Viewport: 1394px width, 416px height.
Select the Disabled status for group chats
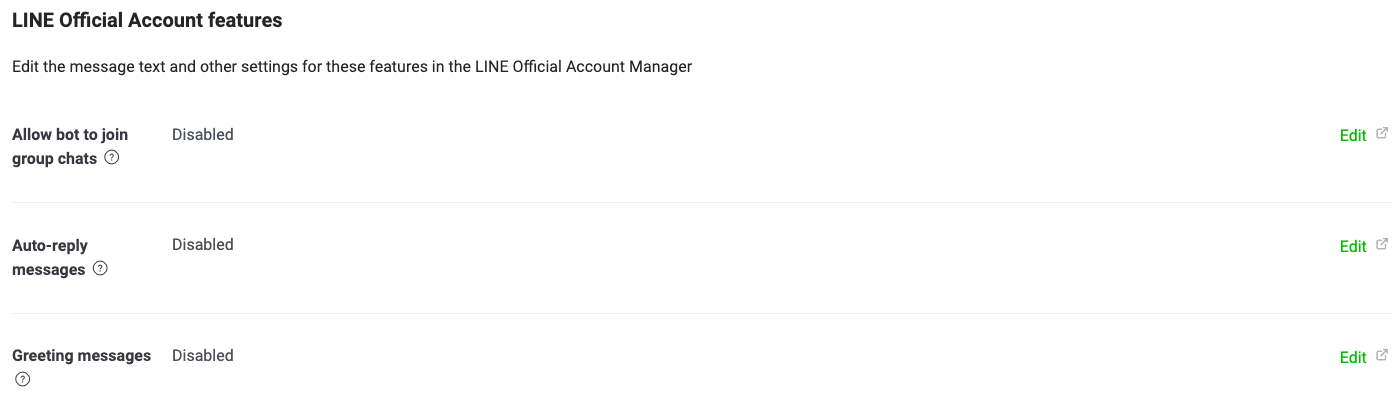click(x=203, y=134)
